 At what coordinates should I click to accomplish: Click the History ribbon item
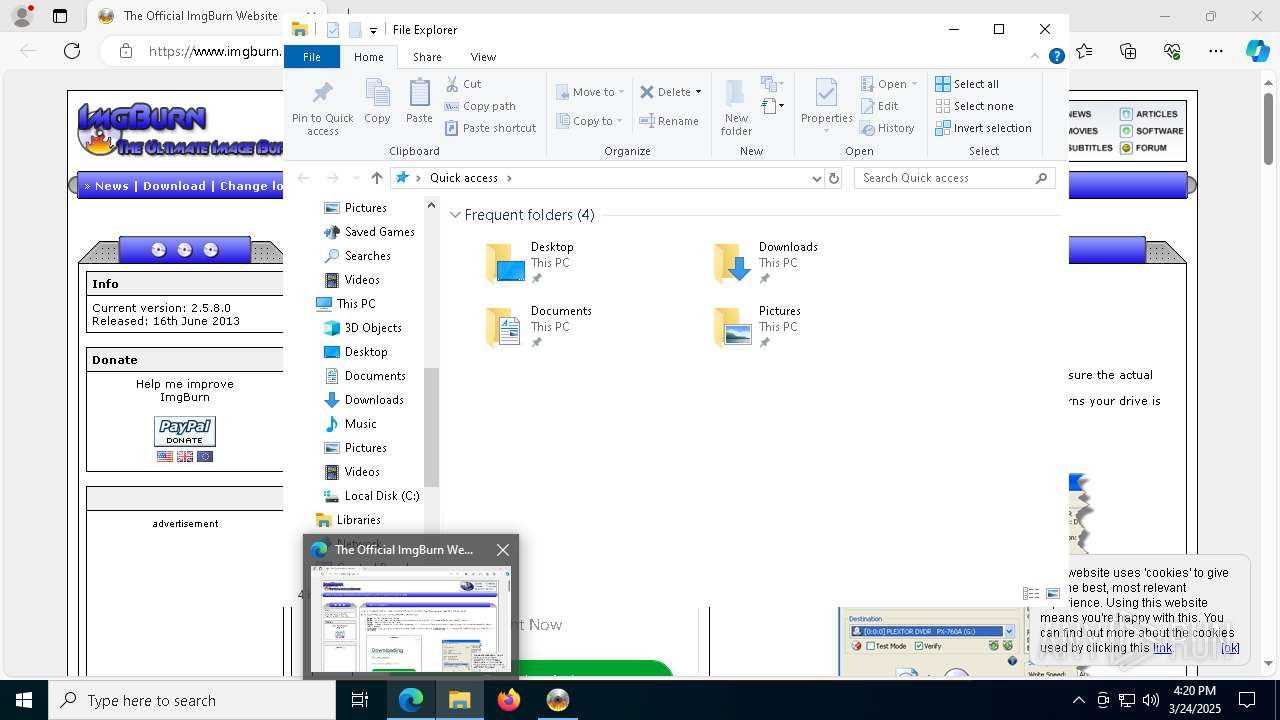pos(887,128)
